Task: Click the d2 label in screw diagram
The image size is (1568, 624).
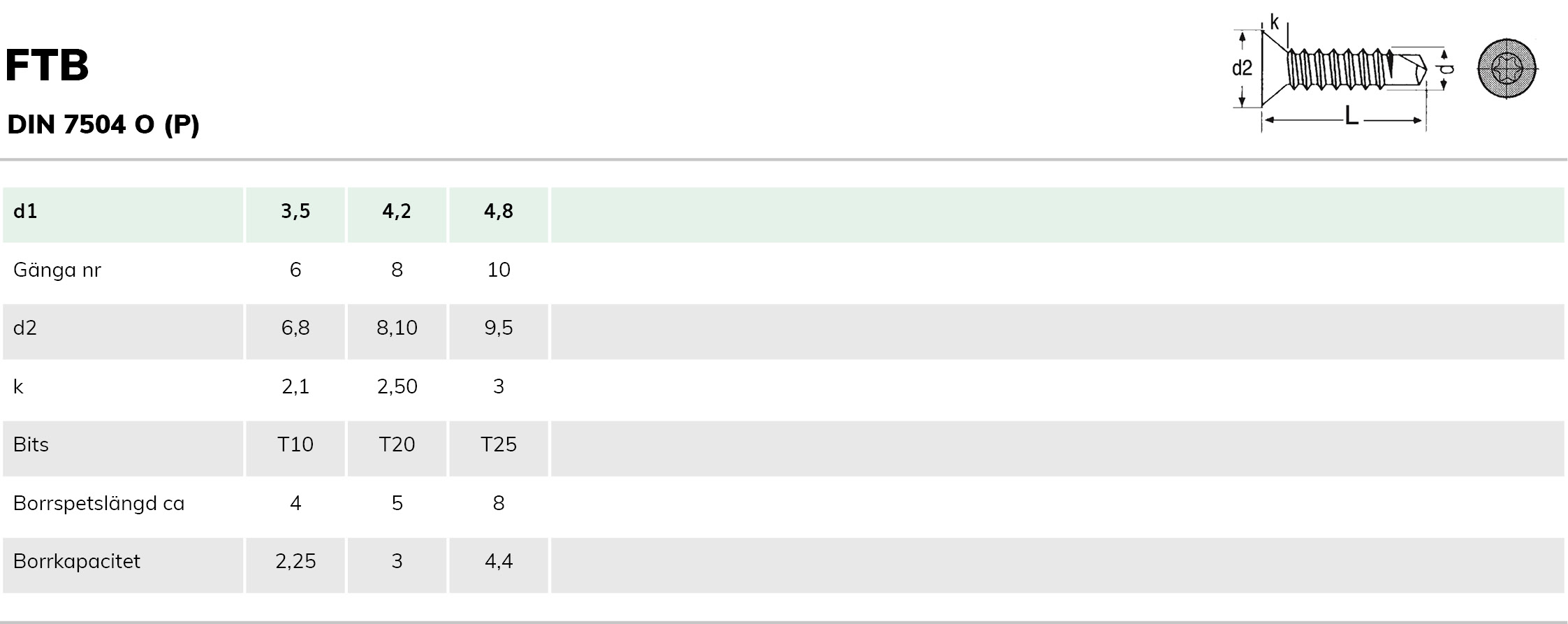Action: point(1242,68)
